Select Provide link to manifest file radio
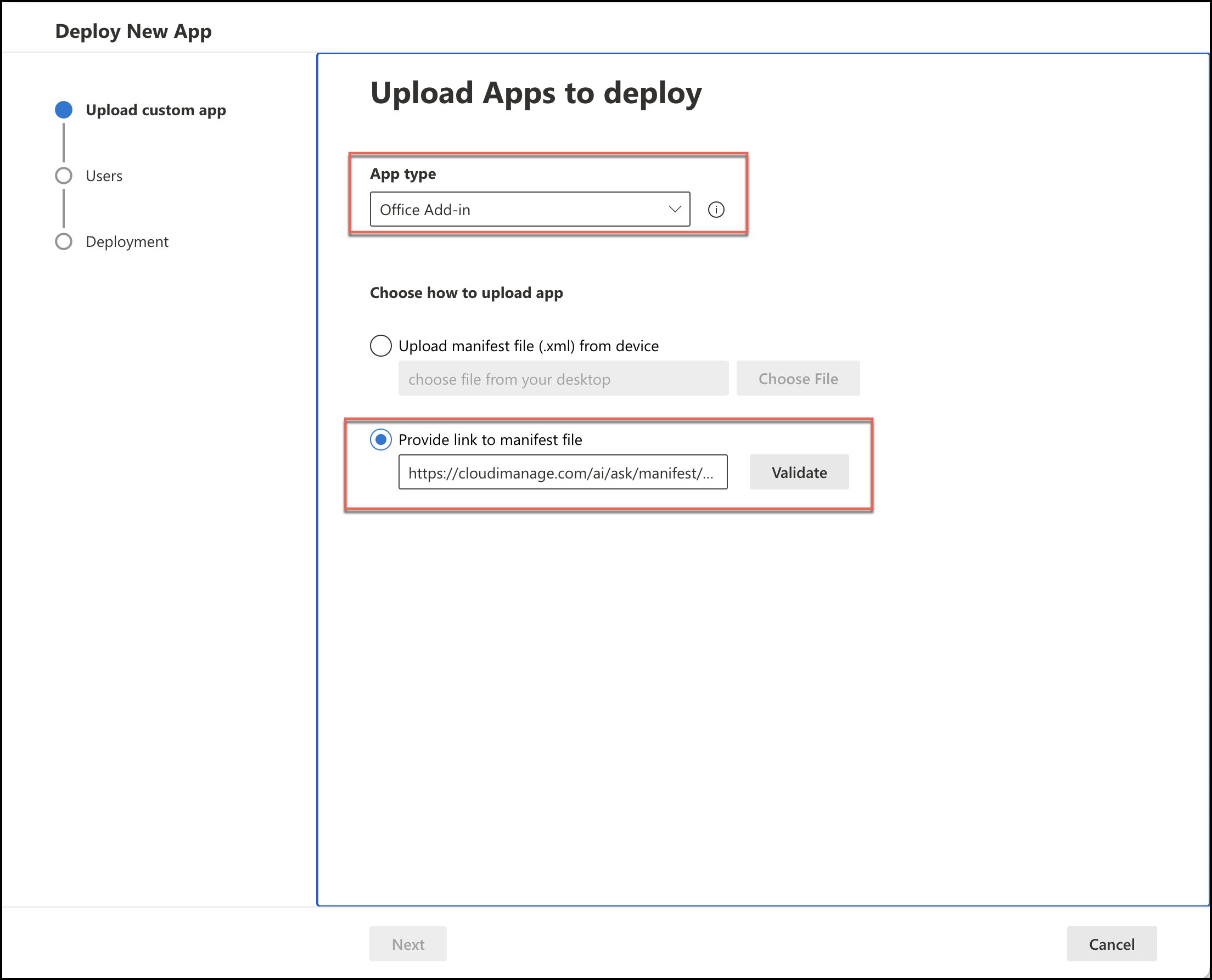 click(x=380, y=439)
